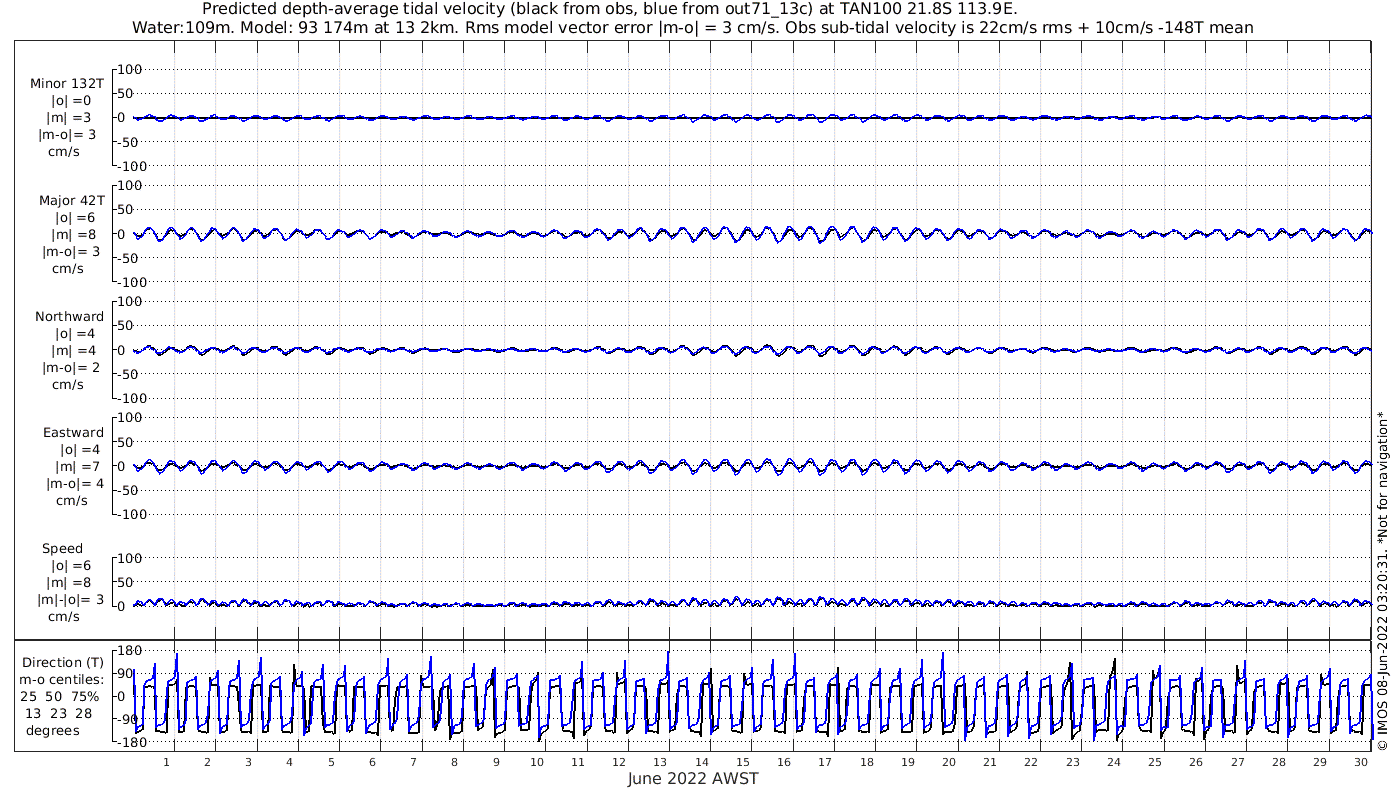Click the 'June 2022 AWST' x-axis label
Viewport: 1400px width, 800px height.
click(x=693, y=778)
